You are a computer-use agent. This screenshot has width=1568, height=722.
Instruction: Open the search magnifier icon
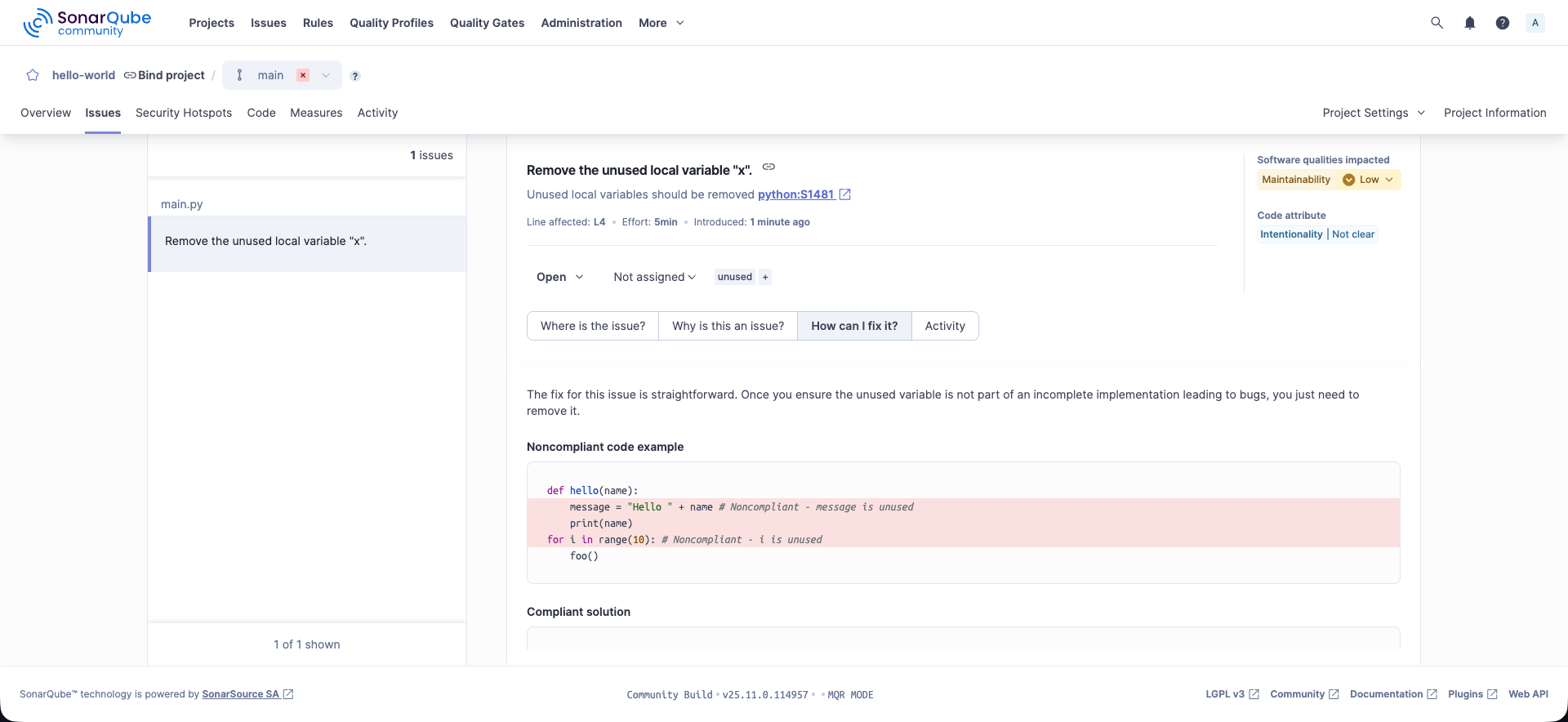(1437, 23)
